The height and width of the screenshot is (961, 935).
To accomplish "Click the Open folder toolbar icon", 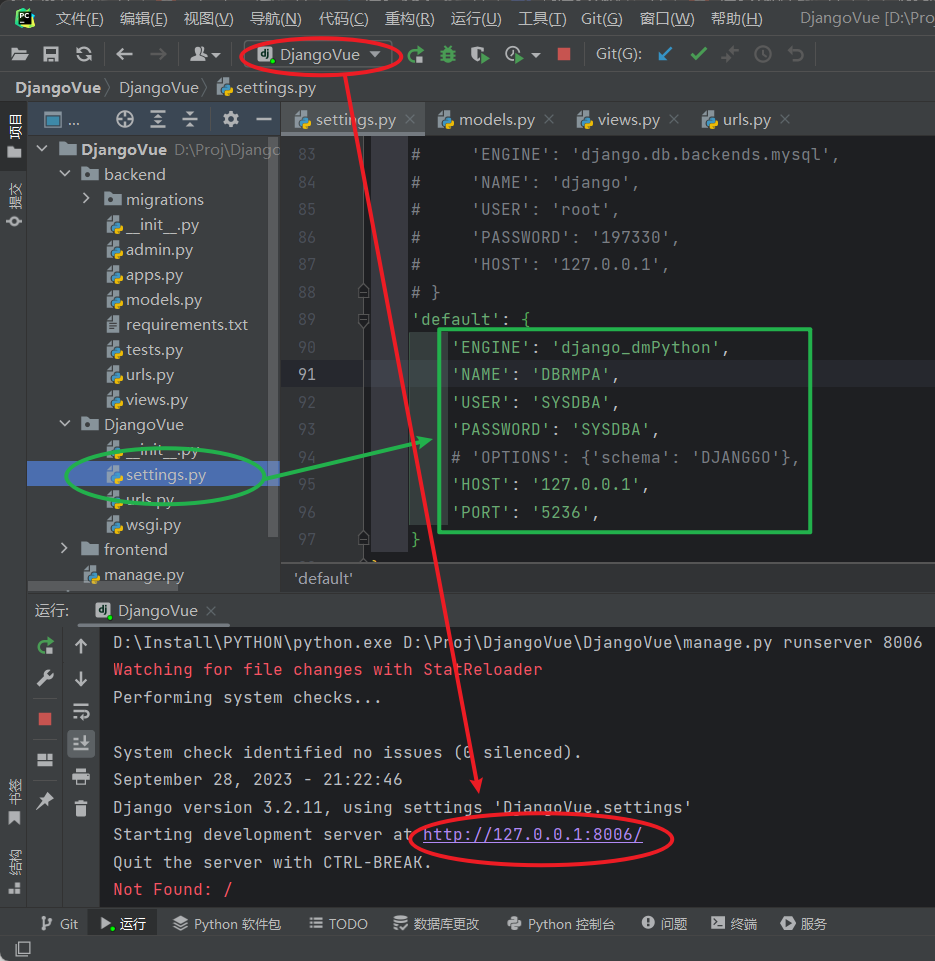I will tap(20, 55).
